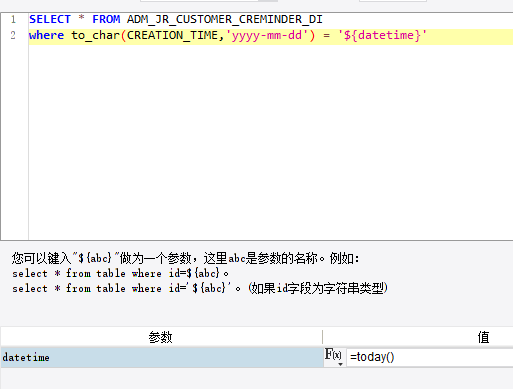Select line number 1 in gutter

[13, 19]
